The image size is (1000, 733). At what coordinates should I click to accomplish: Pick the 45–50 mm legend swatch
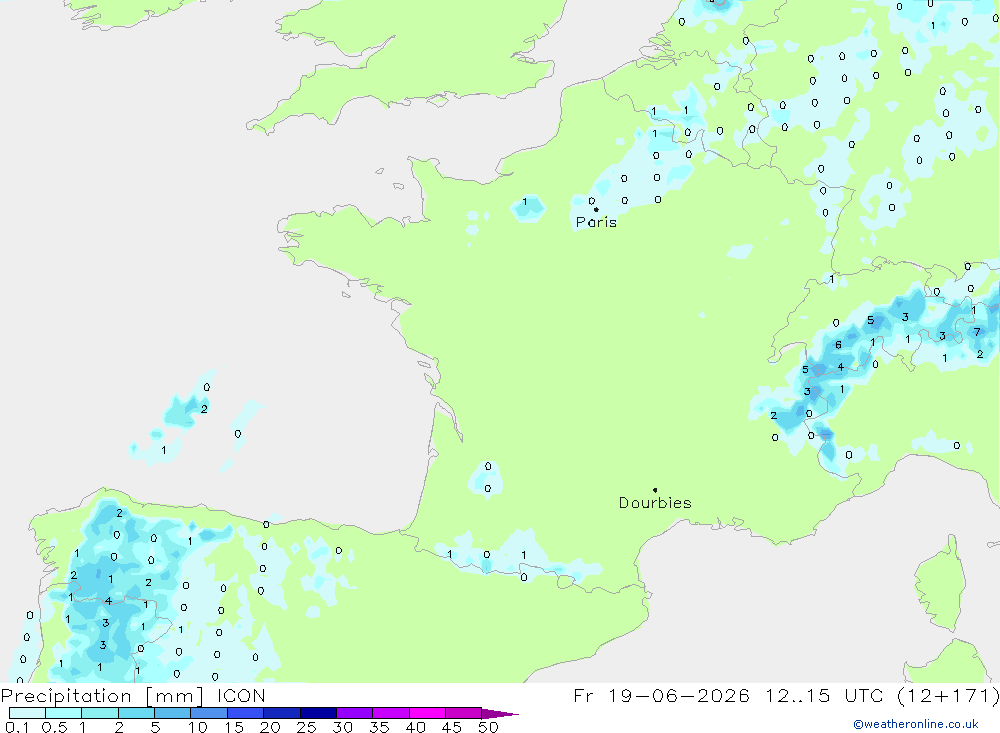(464, 713)
